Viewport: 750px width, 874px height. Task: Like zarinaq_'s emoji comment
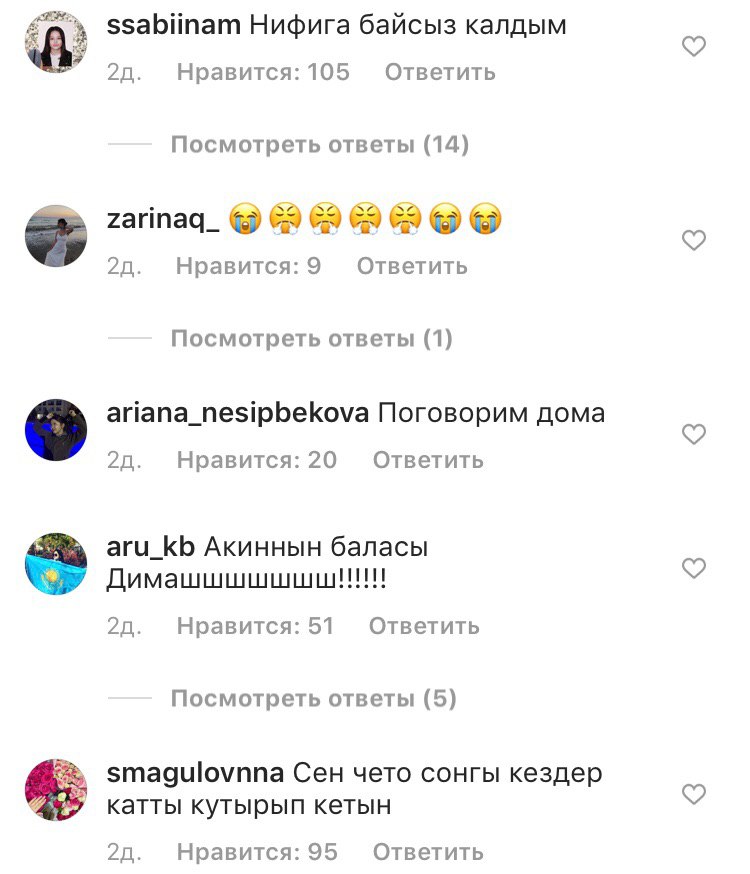tap(694, 240)
